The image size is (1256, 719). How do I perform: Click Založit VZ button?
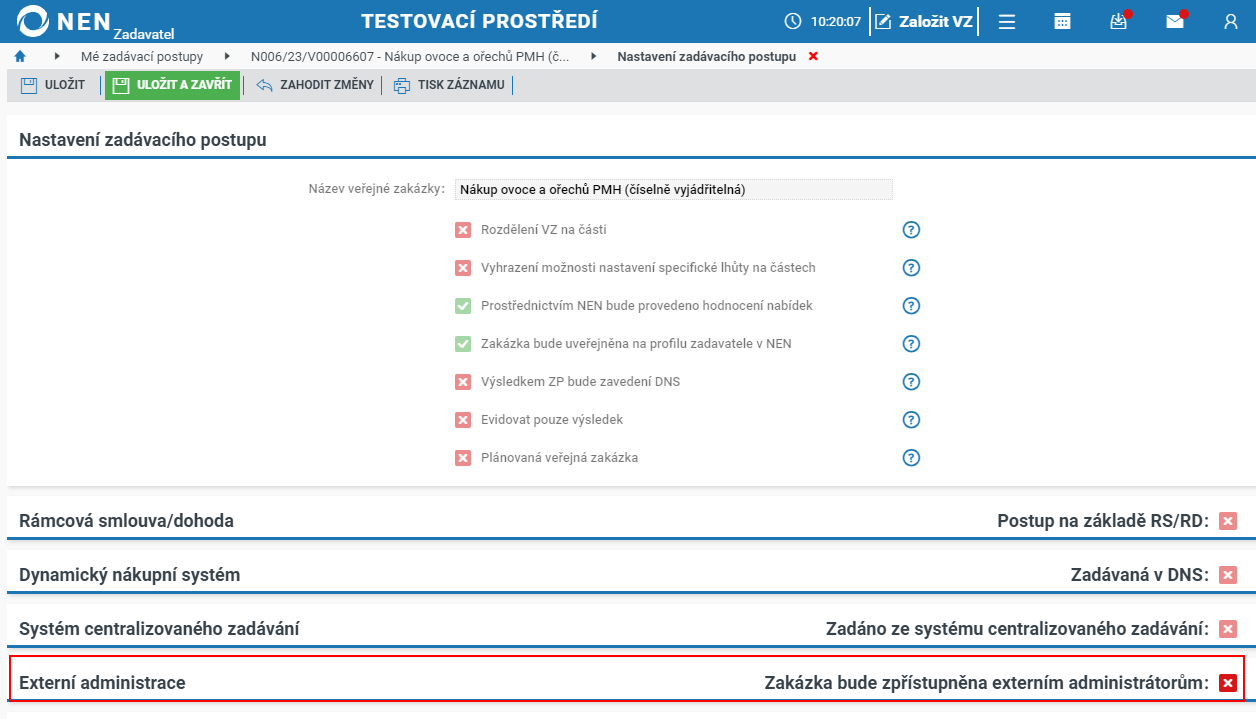click(923, 21)
